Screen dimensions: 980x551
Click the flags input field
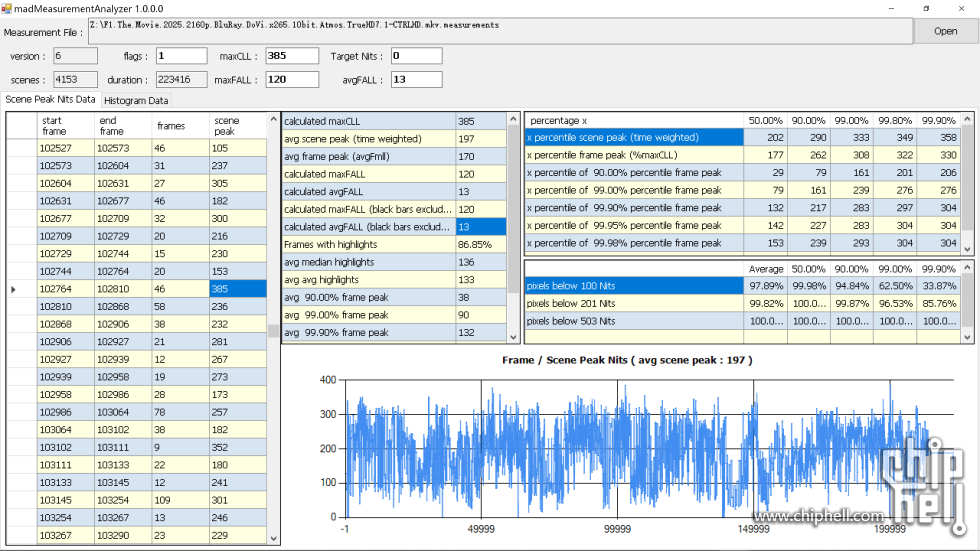pos(181,56)
